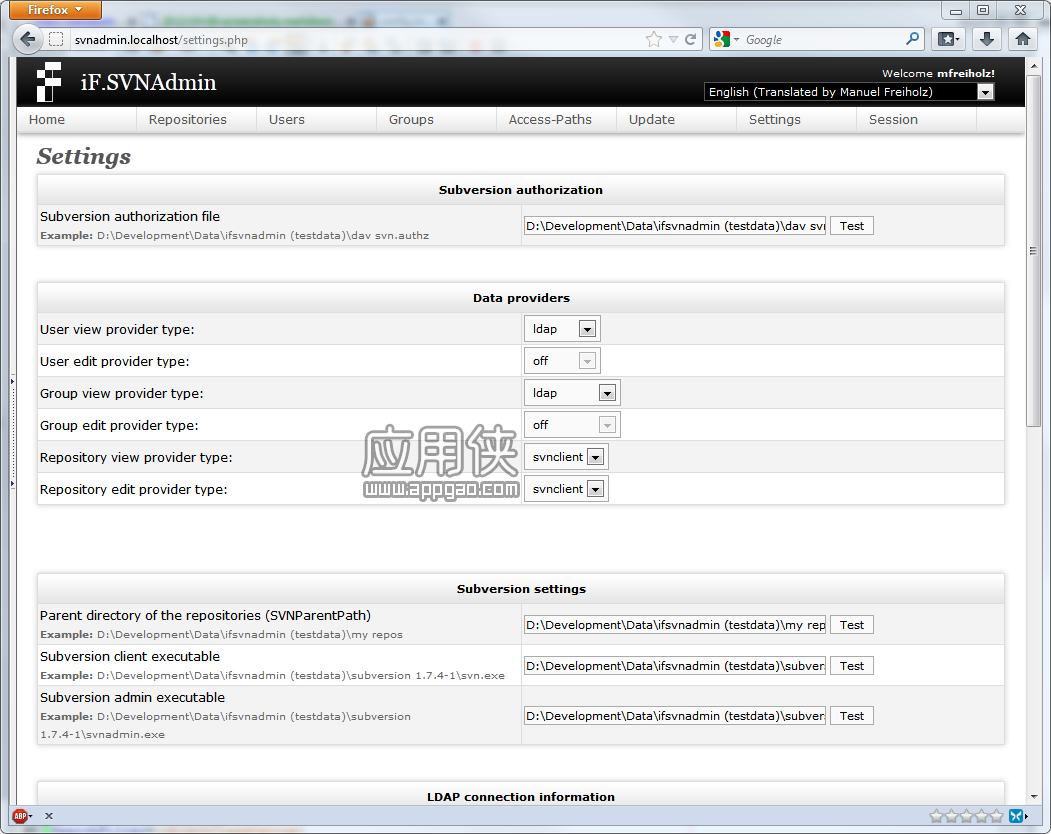Click the search magnifier icon

(x=912, y=39)
